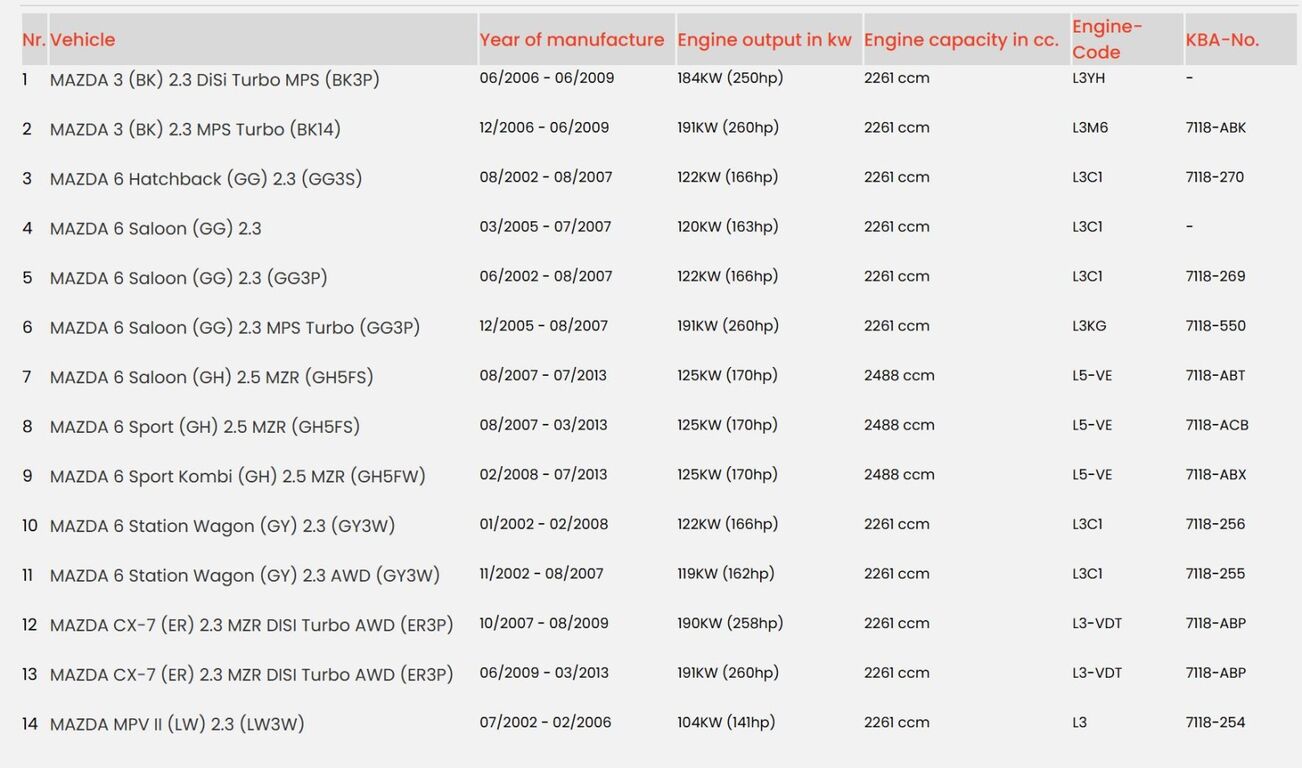
Task: Click MAZDA 6 Saloon (GG) 2.3 MPS Turbo
Action: point(235,328)
